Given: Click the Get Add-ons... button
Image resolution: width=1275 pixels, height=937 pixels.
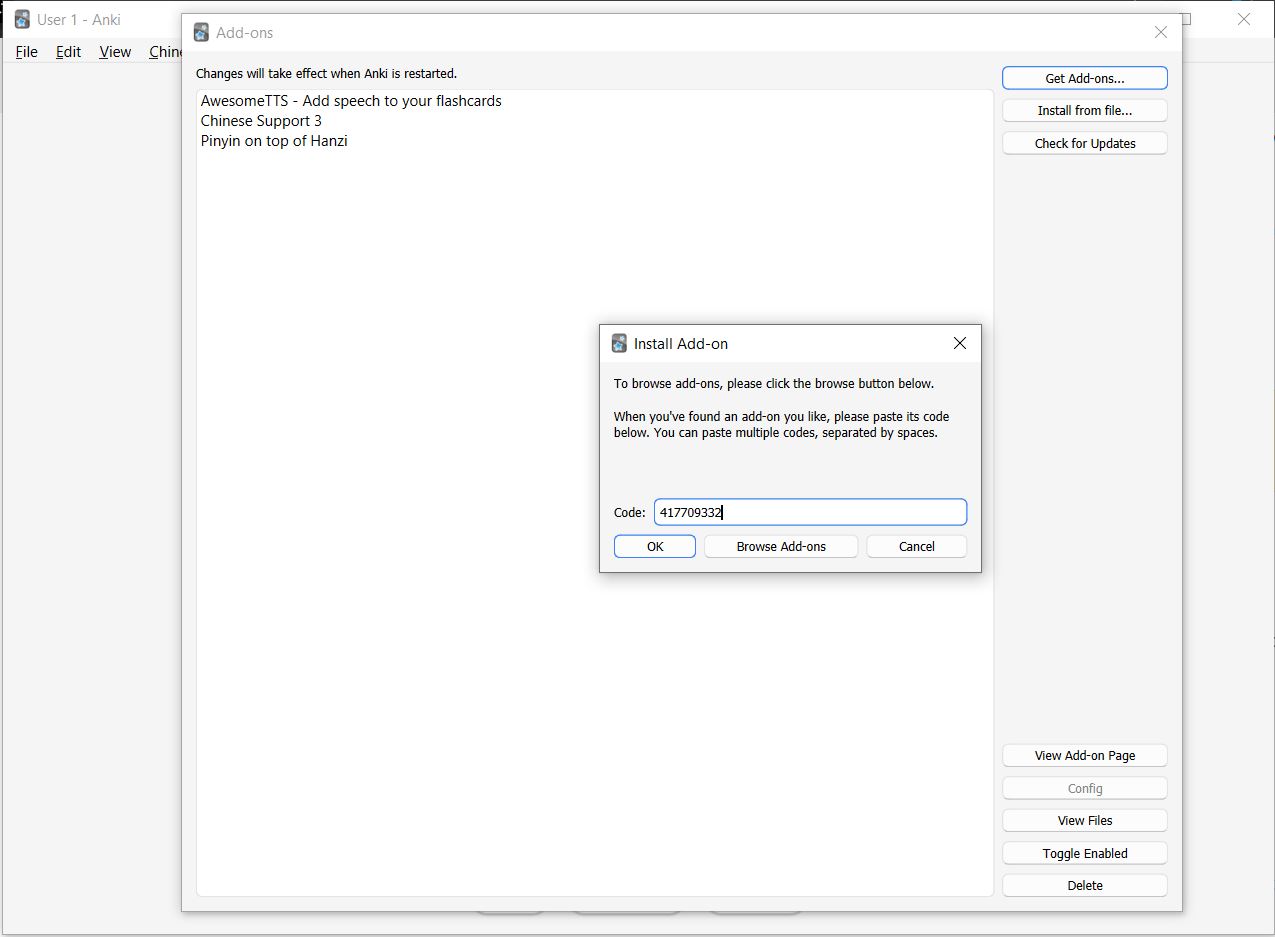Looking at the screenshot, I should tap(1085, 78).
